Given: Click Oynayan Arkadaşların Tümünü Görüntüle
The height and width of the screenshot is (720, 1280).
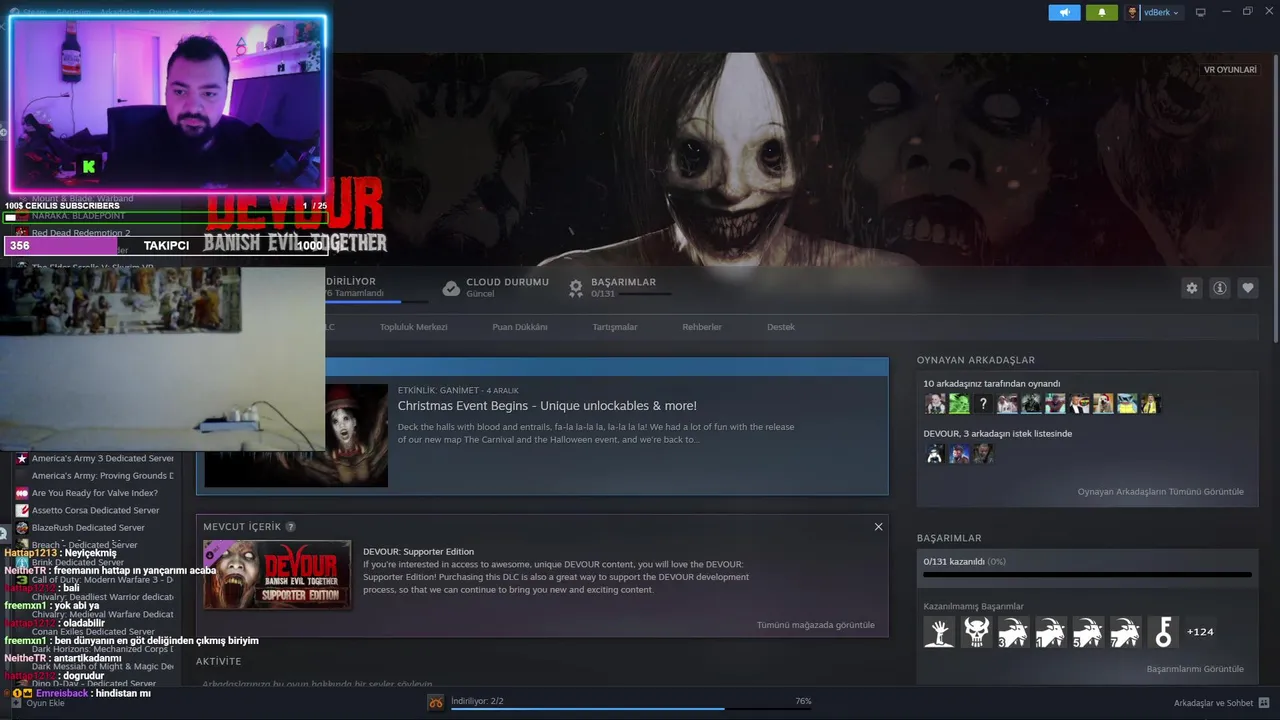Looking at the screenshot, I should point(1160,492).
